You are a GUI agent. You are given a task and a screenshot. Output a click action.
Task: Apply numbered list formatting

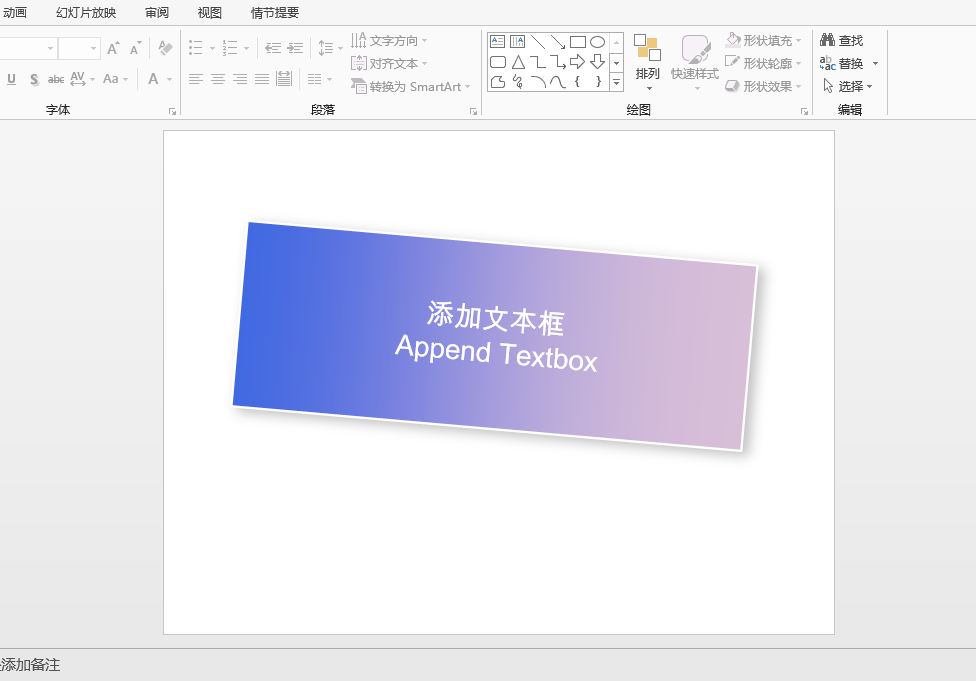pos(230,48)
